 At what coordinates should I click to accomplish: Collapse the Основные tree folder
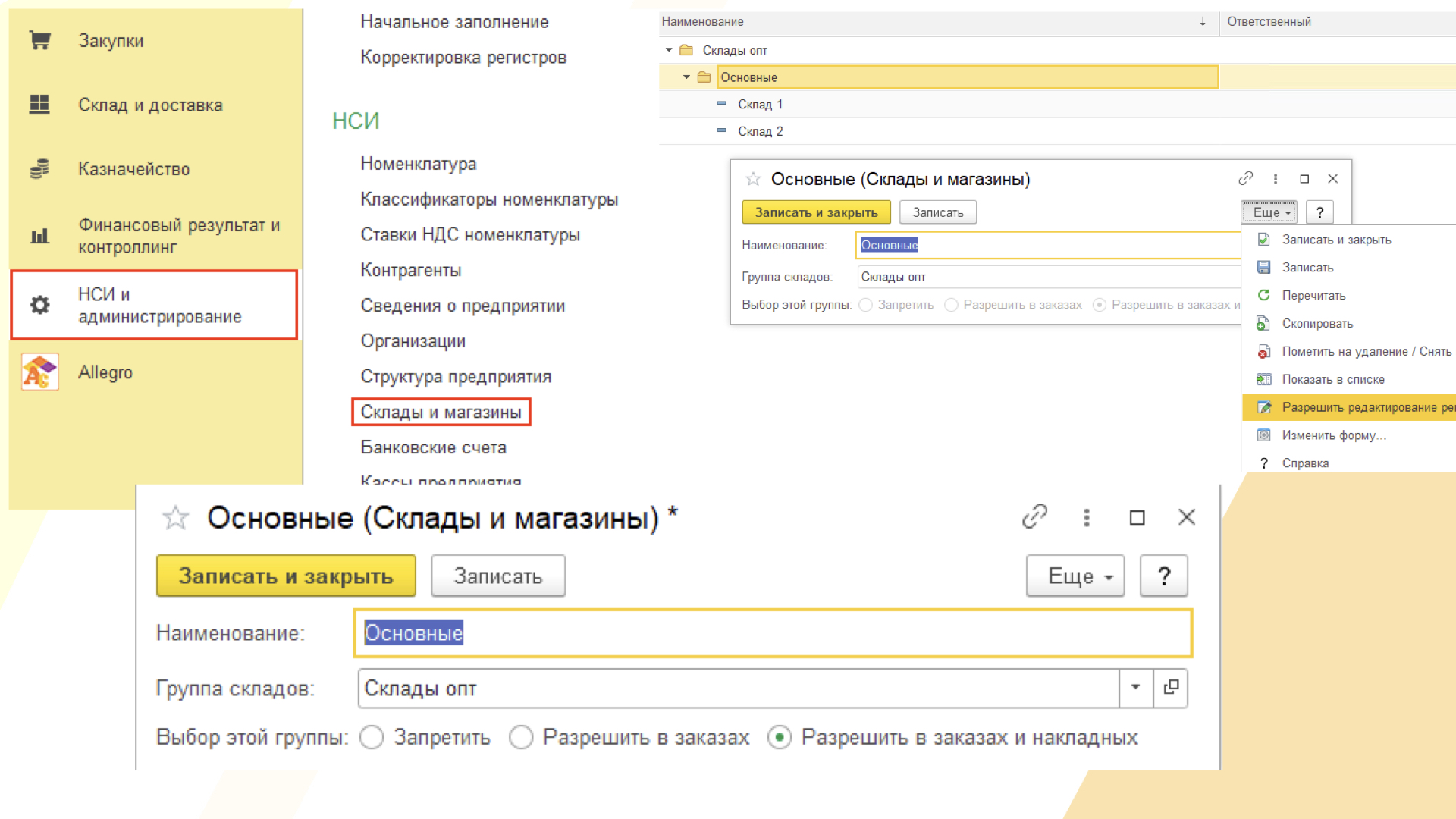[x=686, y=77]
